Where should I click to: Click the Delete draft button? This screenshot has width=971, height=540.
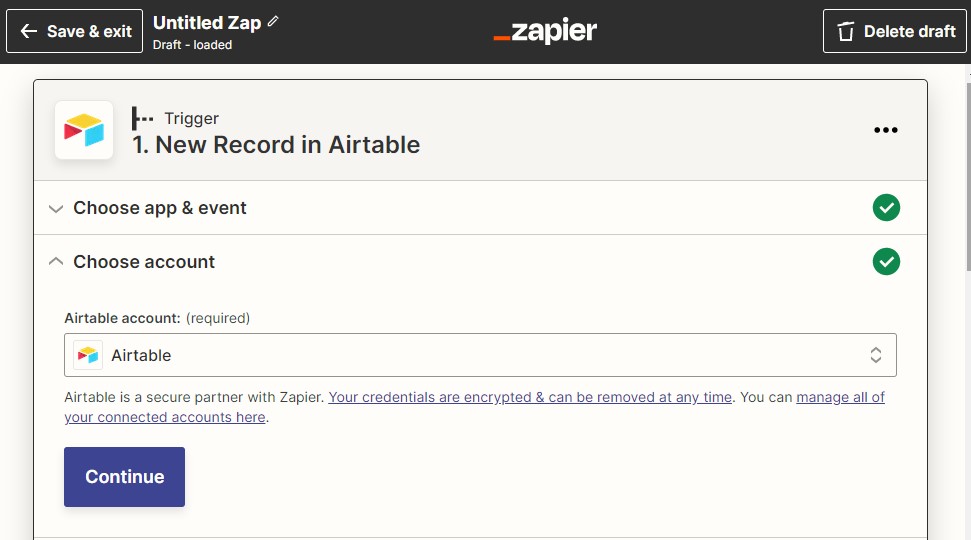[894, 31]
